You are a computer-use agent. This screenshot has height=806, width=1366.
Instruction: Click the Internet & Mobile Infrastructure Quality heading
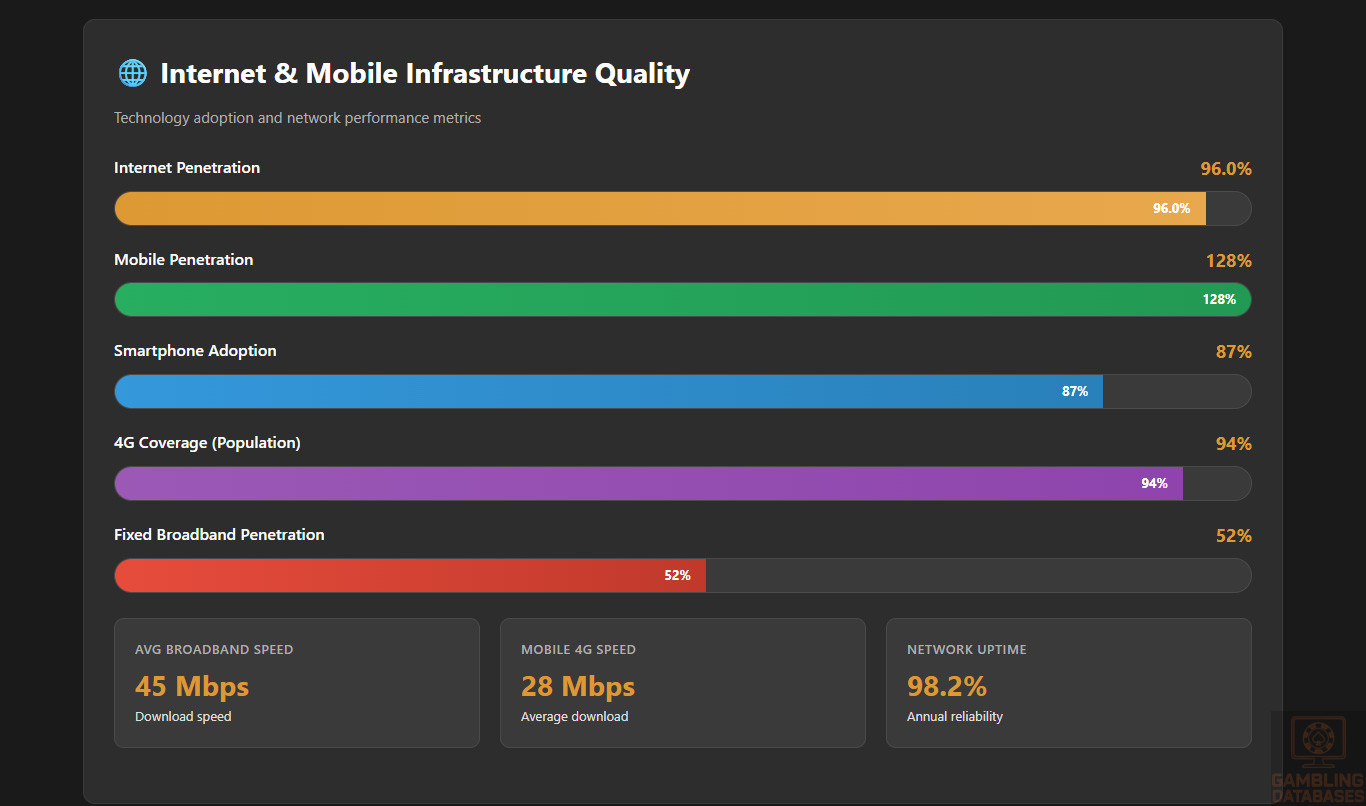point(425,74)
